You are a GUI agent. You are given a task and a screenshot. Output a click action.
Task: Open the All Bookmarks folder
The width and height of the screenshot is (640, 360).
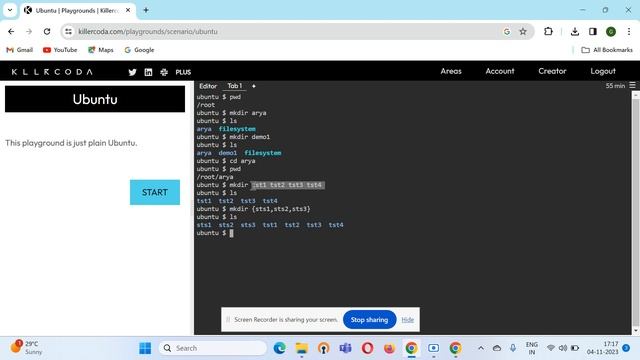click(x=607, y=50)
